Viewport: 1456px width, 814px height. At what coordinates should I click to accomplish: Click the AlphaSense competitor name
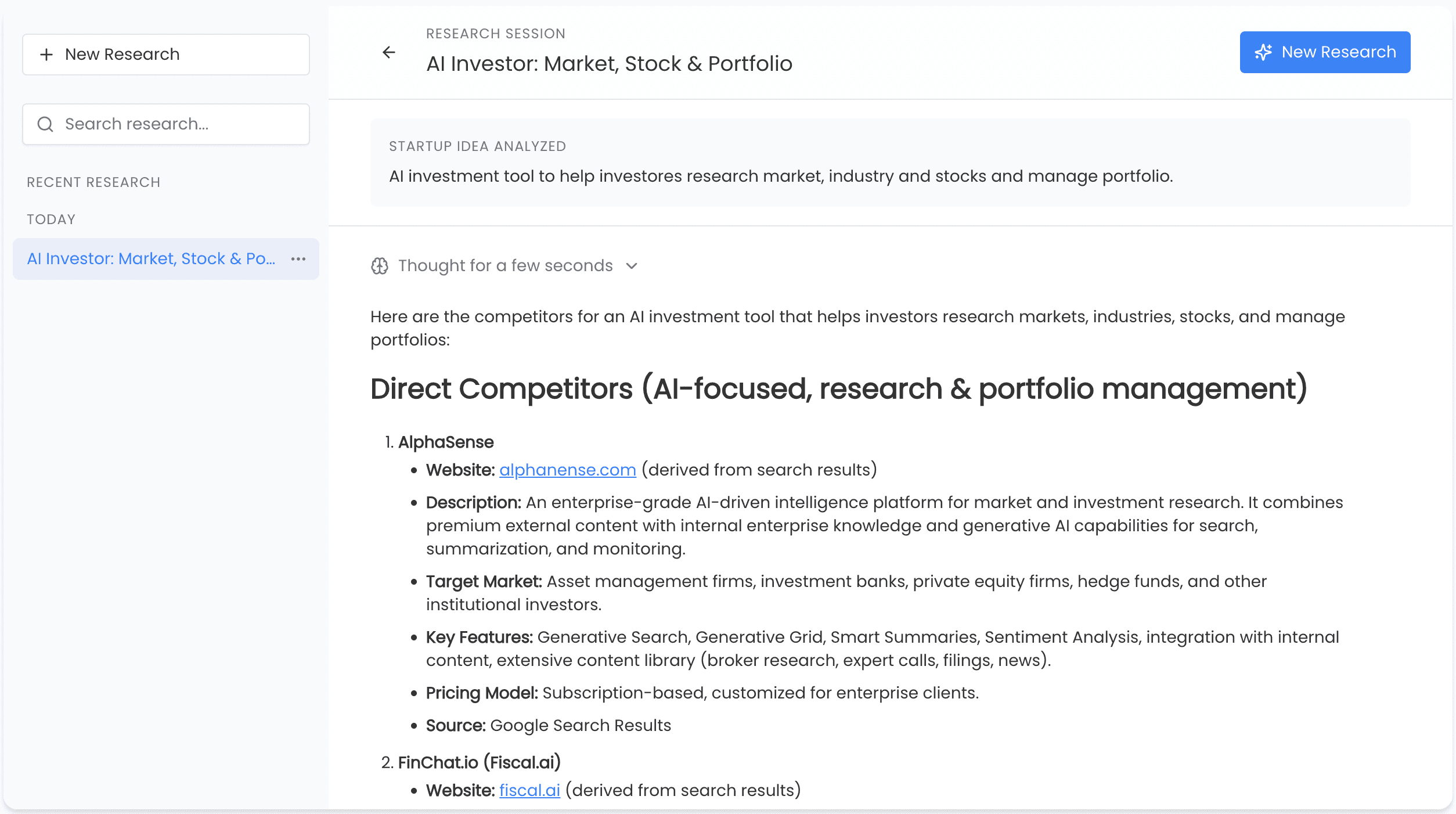[446, 442]
